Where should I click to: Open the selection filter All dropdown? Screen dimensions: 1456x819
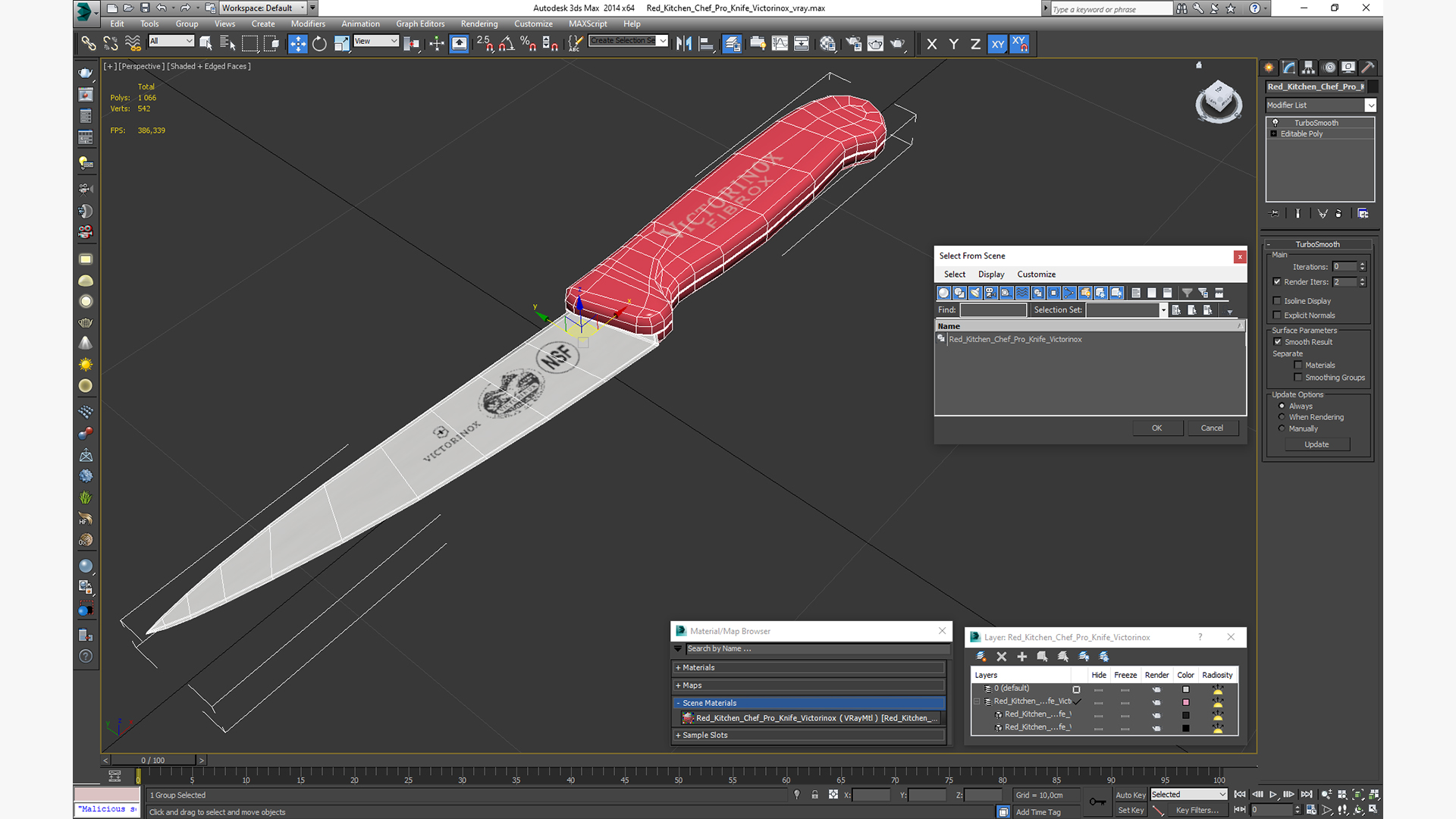pos(171,41)
